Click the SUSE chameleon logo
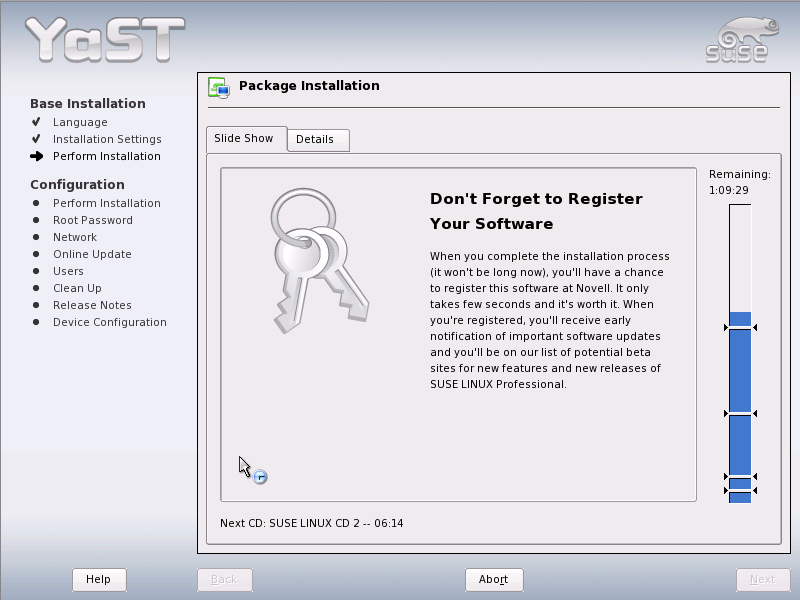Screen dimensions: 800x600 pyautogui.click(x=742, y=40)
